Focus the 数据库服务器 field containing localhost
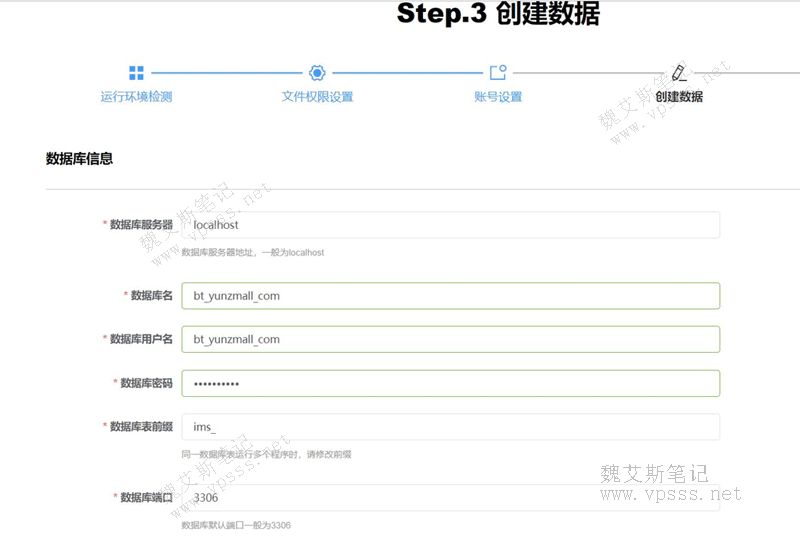This screenshot has height=541, width=800. (x=450, y=225)
